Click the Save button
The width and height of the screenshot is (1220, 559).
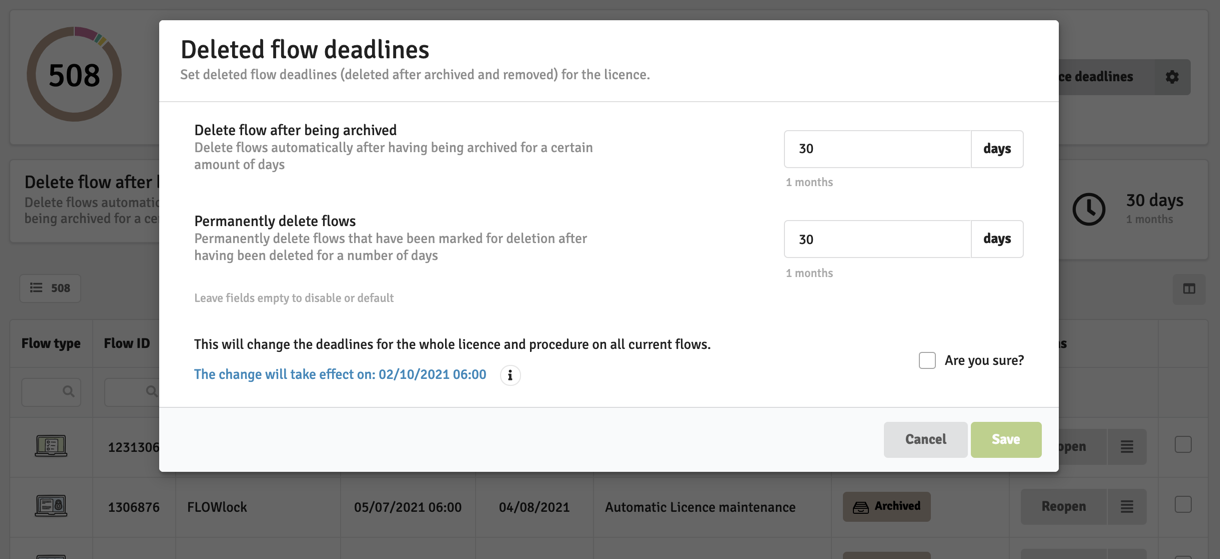[1005, 439]
